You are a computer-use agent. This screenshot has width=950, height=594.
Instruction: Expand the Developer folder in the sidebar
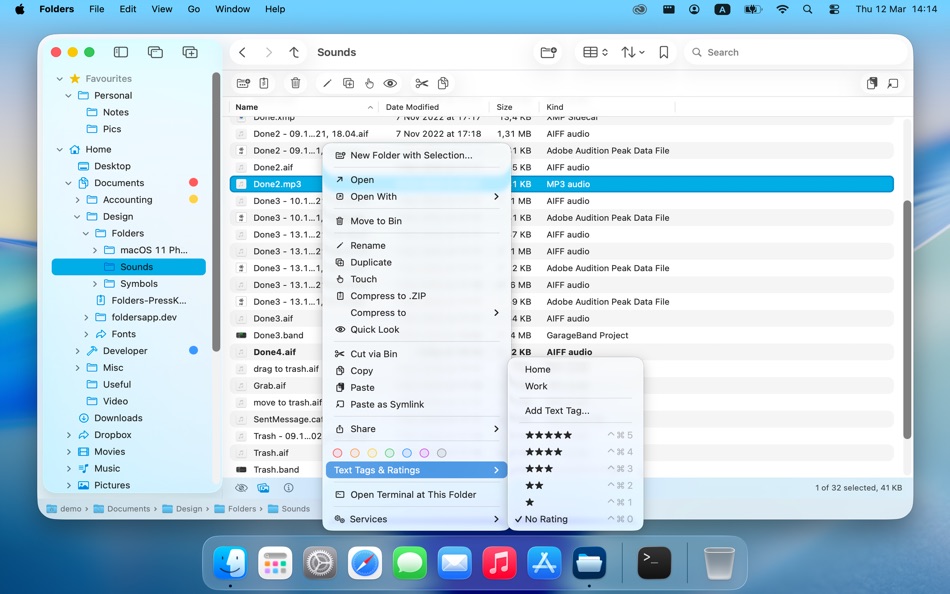click(78, 351)
